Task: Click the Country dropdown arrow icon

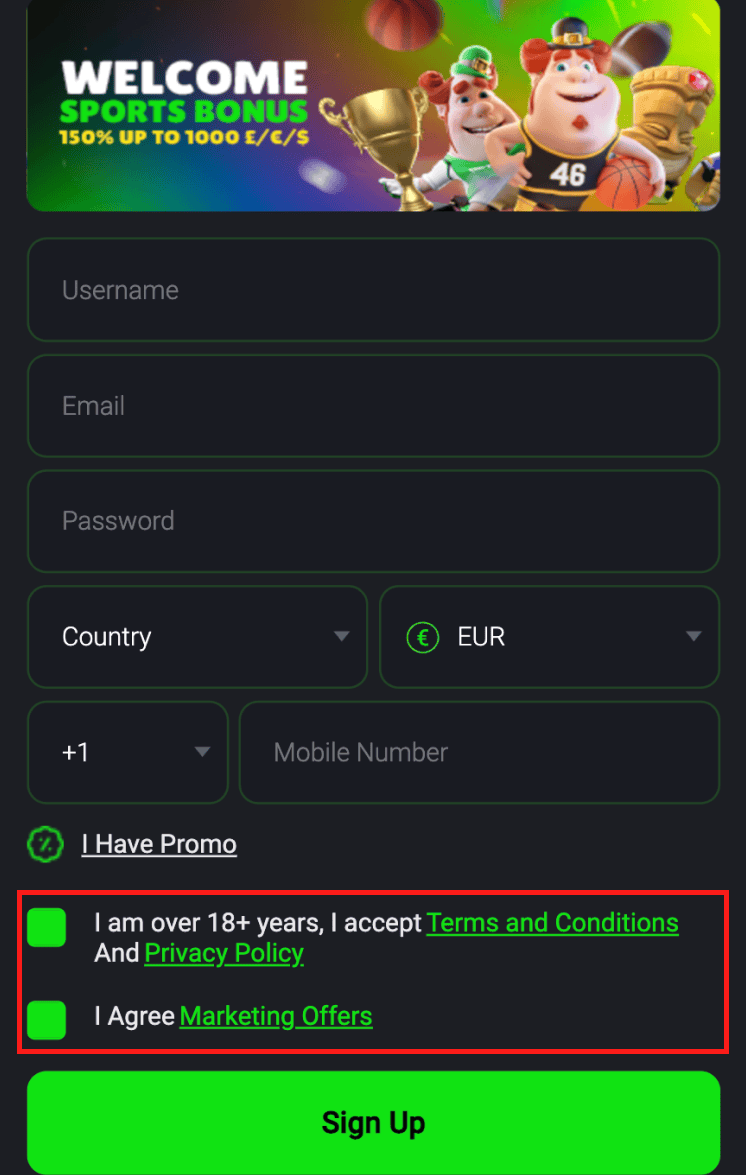Action: coord(342,637)
